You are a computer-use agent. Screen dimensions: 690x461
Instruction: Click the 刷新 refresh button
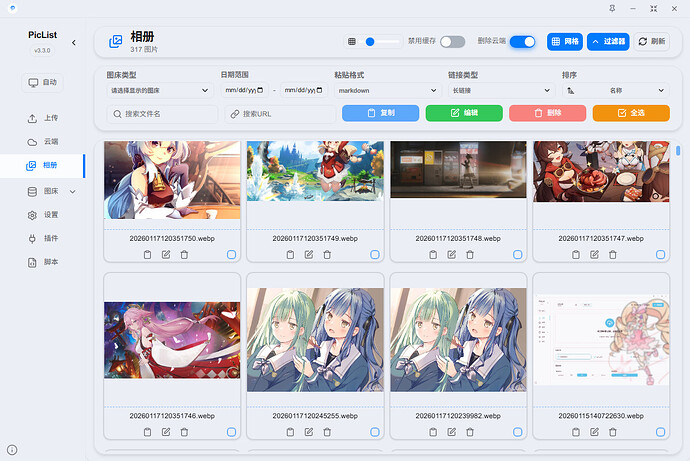(652, 42)
